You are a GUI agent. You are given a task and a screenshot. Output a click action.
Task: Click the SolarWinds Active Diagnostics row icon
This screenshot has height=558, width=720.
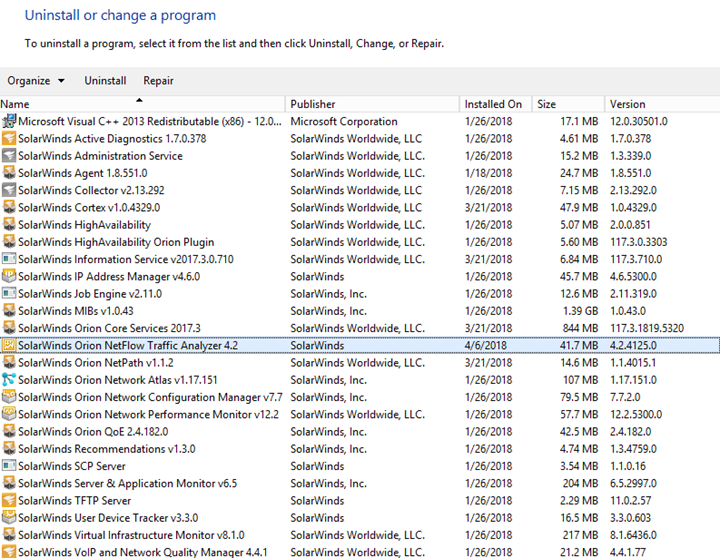pyautogui.click(x=9, y=139)
